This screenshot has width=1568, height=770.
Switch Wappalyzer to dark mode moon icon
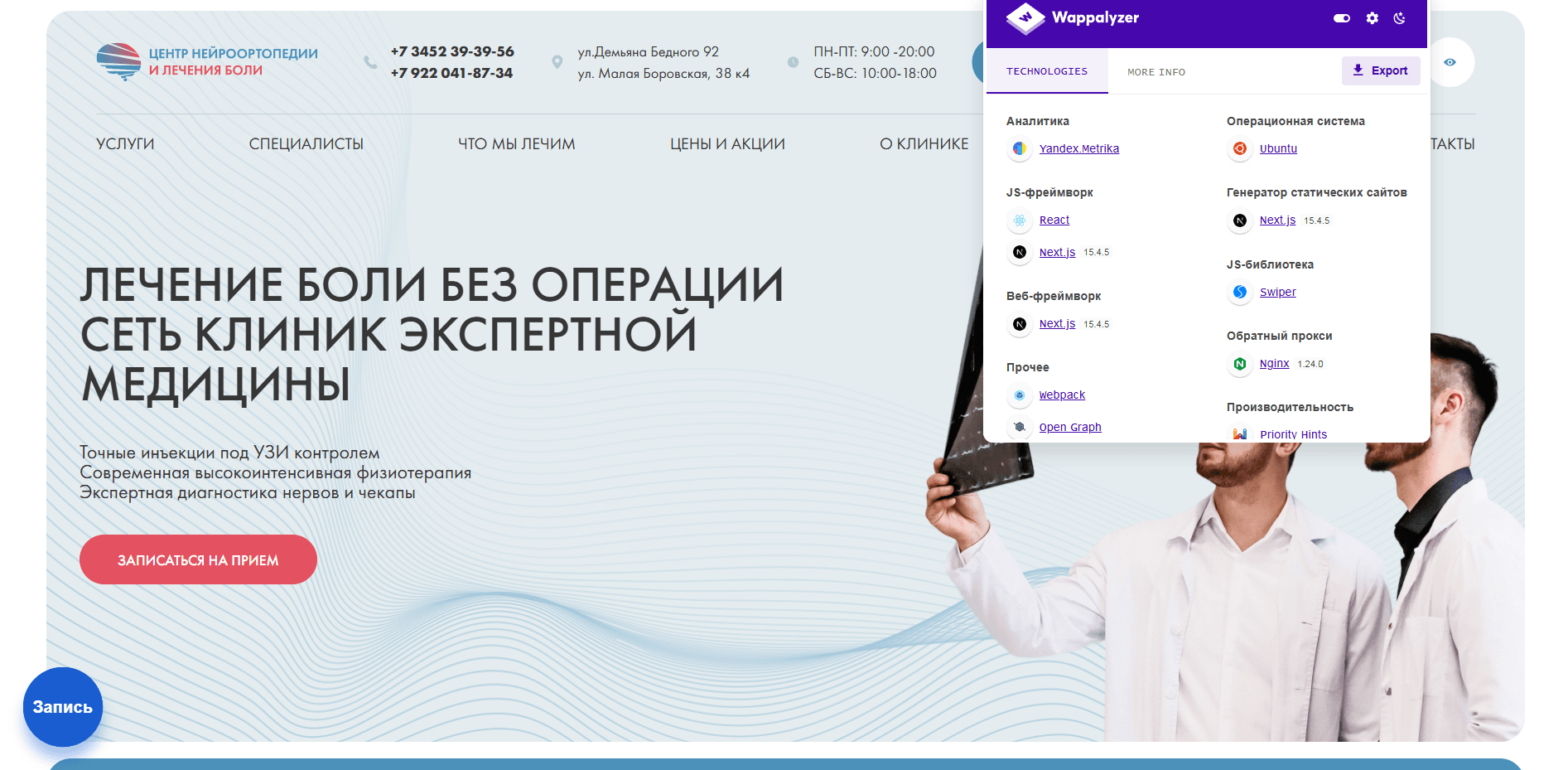[x=1400, y=18]
